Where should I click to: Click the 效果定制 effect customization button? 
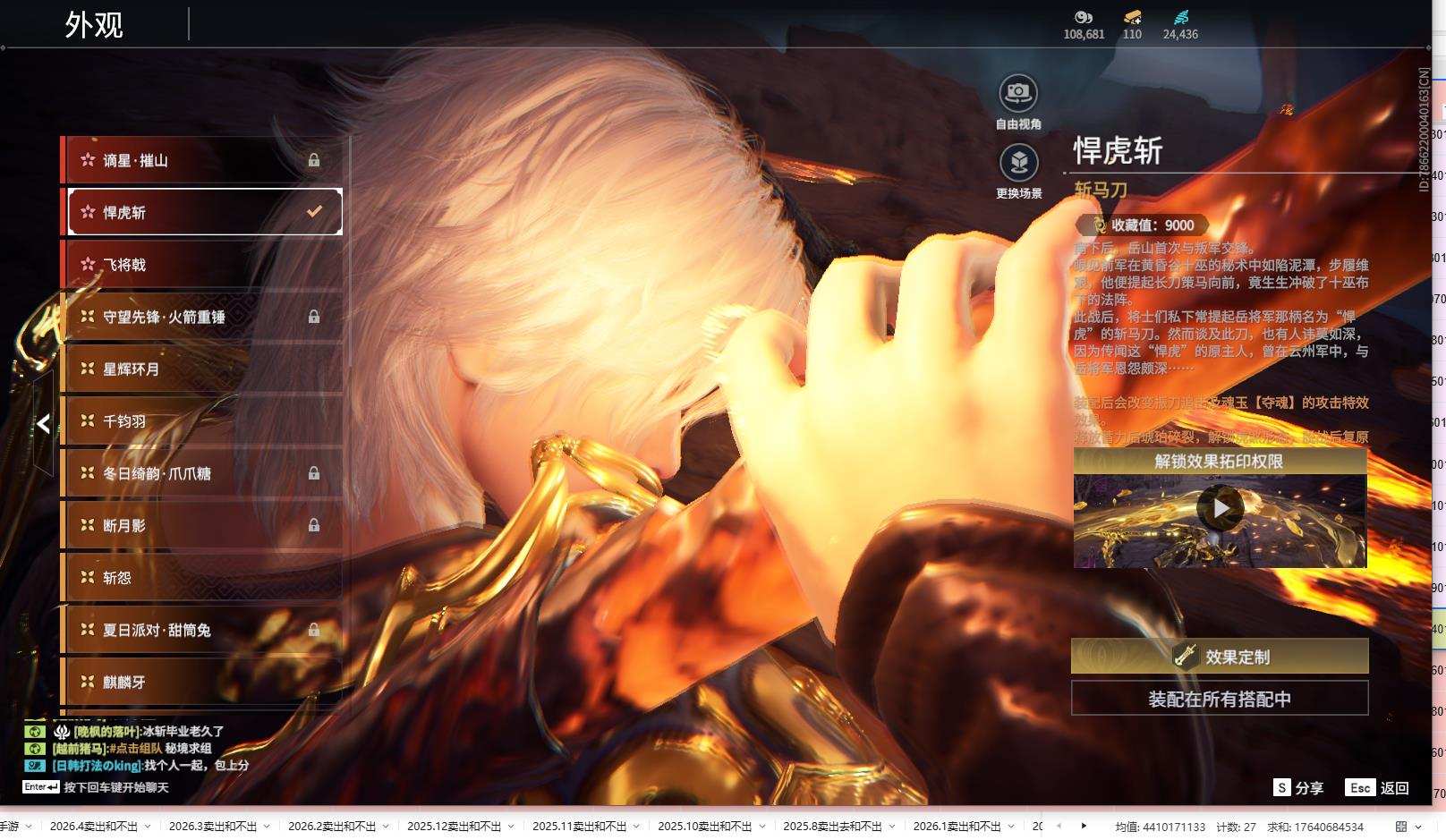(1220, 657)
